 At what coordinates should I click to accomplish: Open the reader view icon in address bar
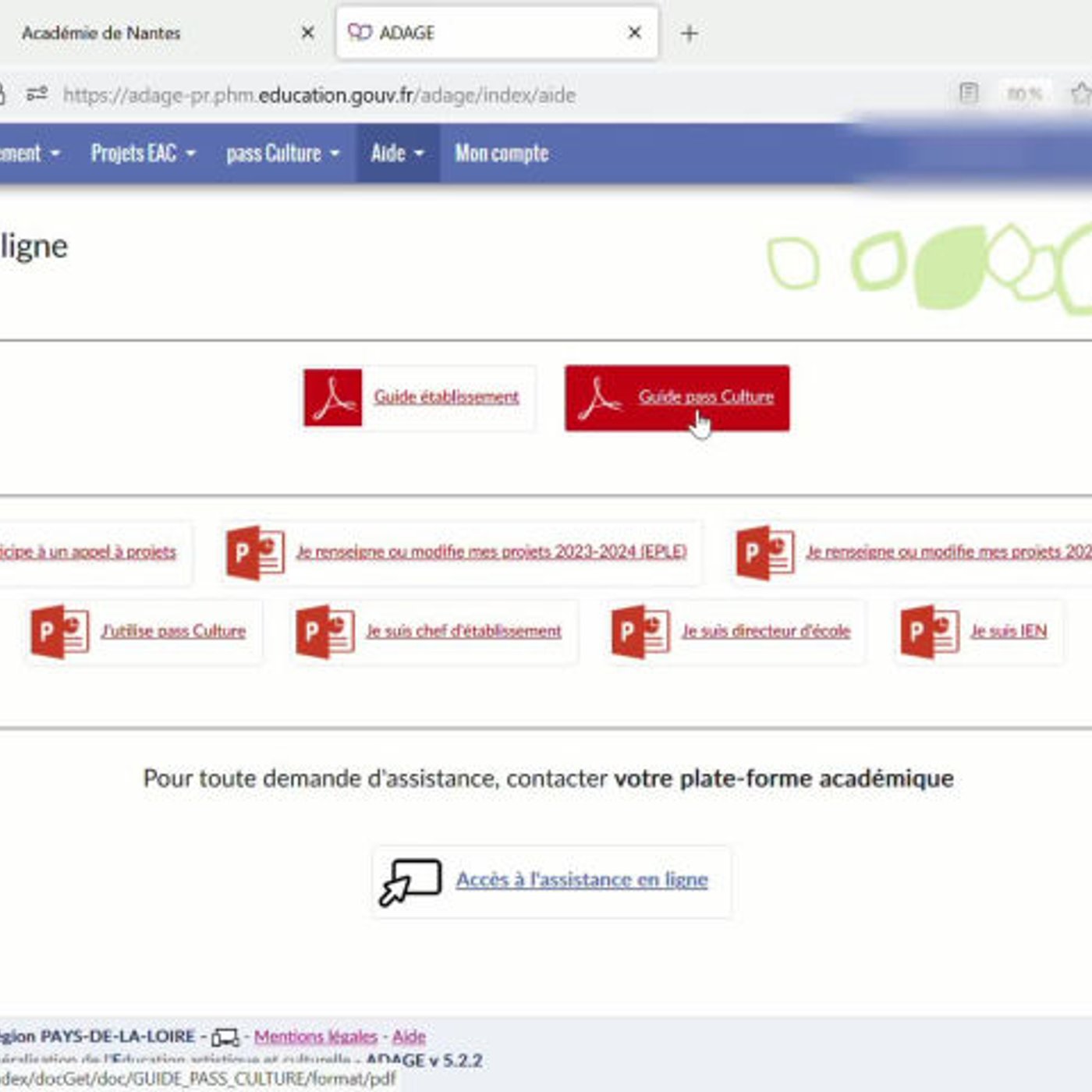(x=968, y=94)
